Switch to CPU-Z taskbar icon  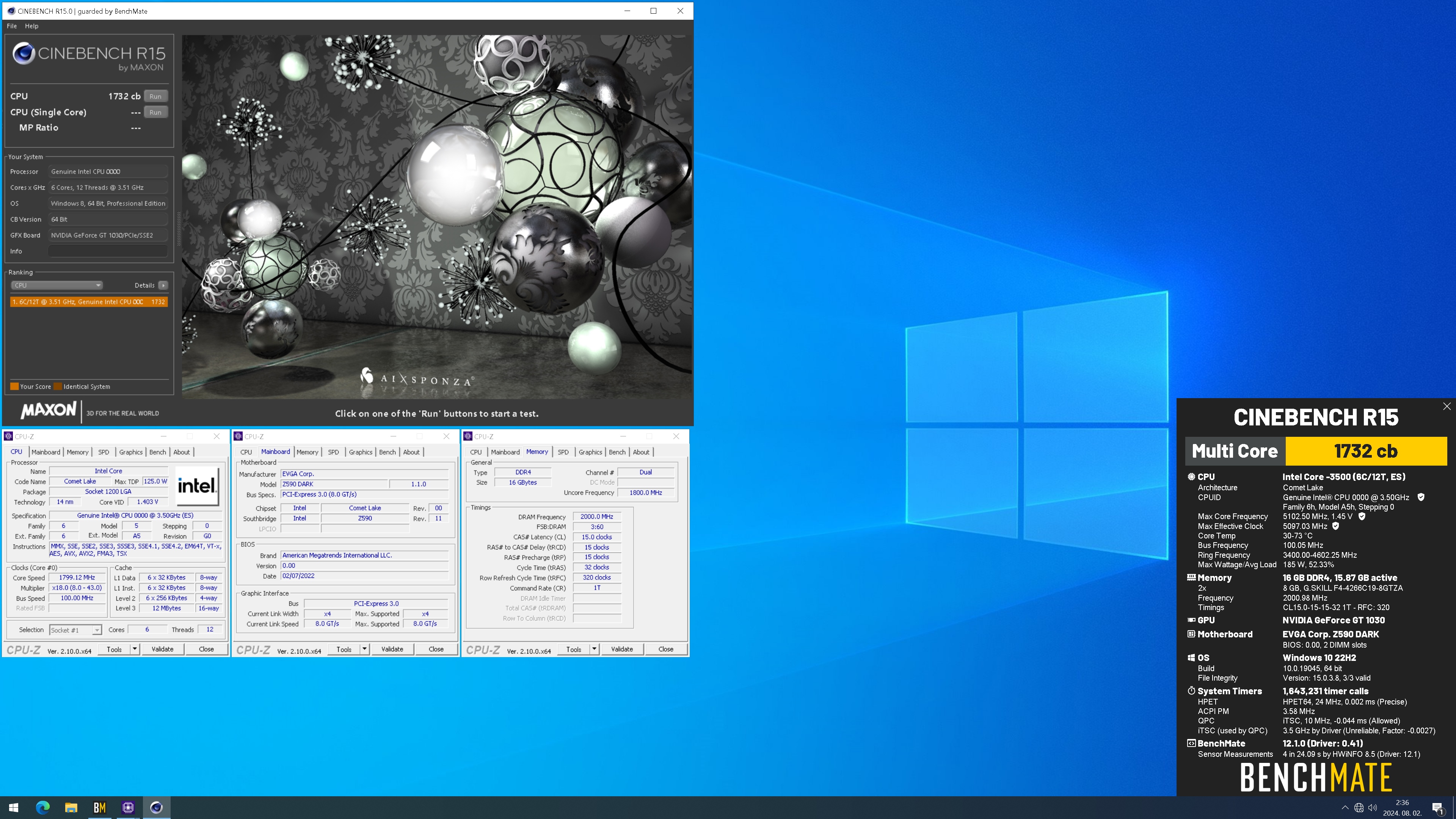coord(128,807)
